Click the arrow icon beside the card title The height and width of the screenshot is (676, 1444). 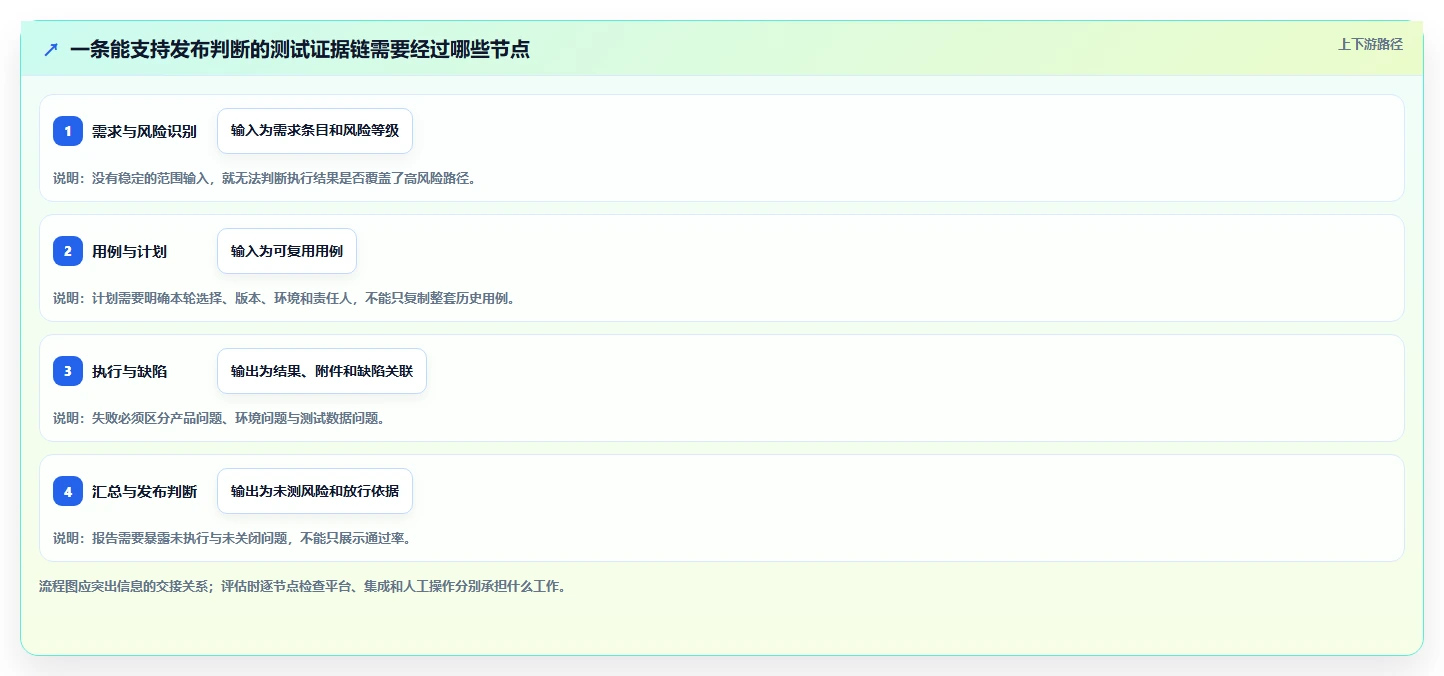51,49
